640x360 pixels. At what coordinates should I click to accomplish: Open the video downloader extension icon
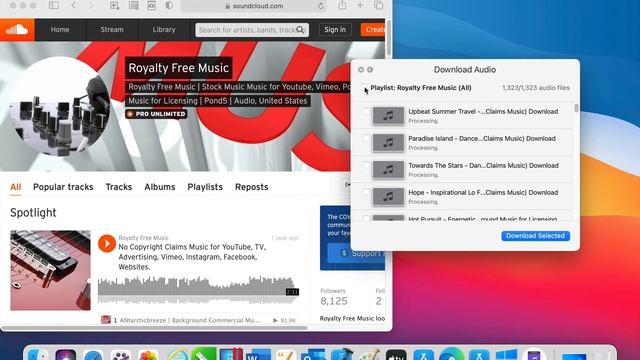115,5
